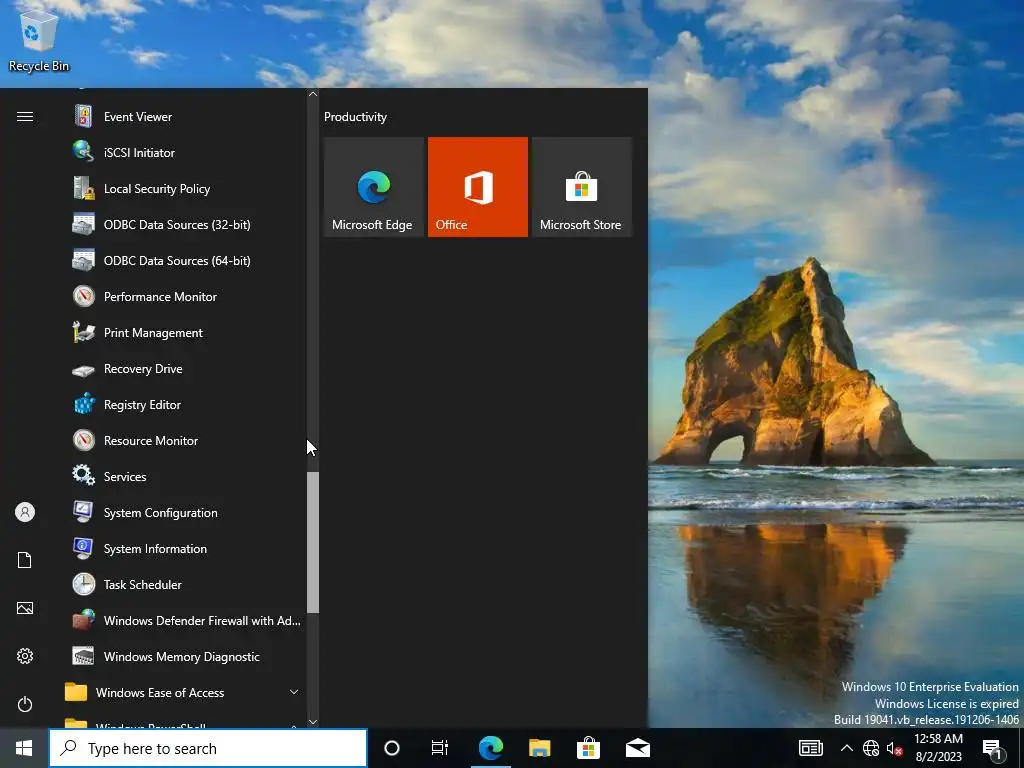Click the app list scrollbar up arrow
Viewport: 1024px width, 768px height.
point(313,94)
